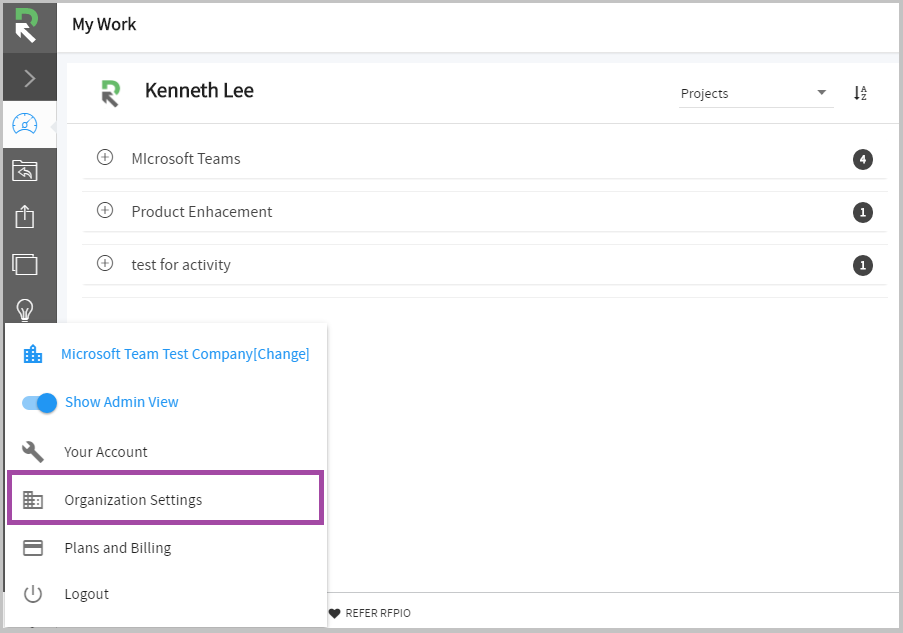
Task: Open the content library stacked pages icon
Action: click(x=25, y=264)
